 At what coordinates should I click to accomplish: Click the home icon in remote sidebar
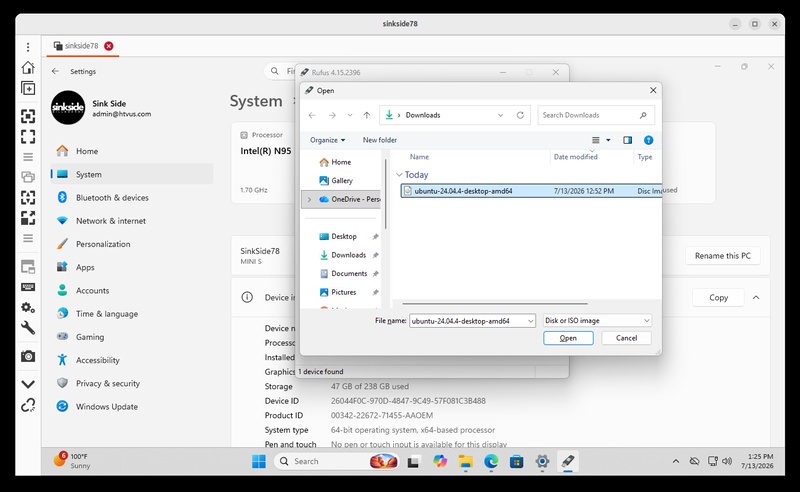[x=28, y=67]
